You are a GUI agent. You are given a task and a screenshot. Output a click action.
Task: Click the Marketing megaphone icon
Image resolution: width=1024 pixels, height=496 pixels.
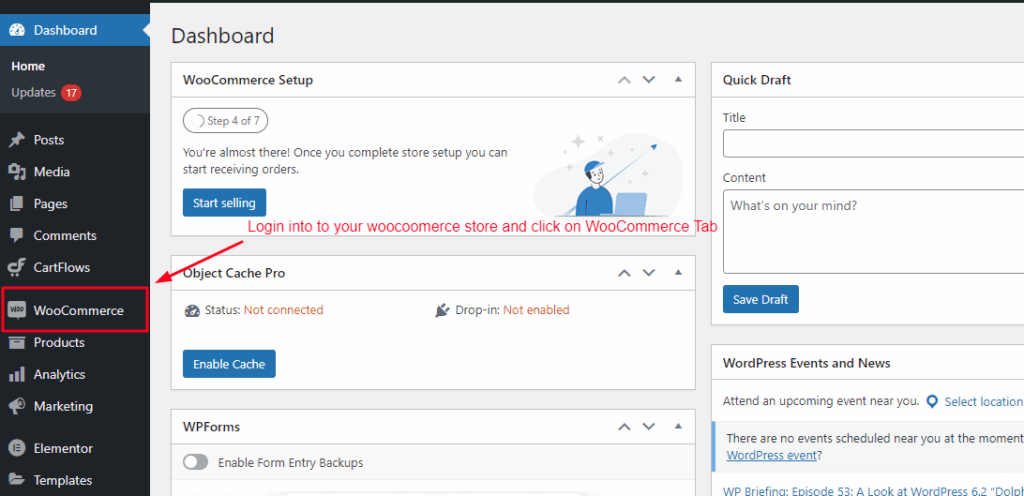point(16,407)
